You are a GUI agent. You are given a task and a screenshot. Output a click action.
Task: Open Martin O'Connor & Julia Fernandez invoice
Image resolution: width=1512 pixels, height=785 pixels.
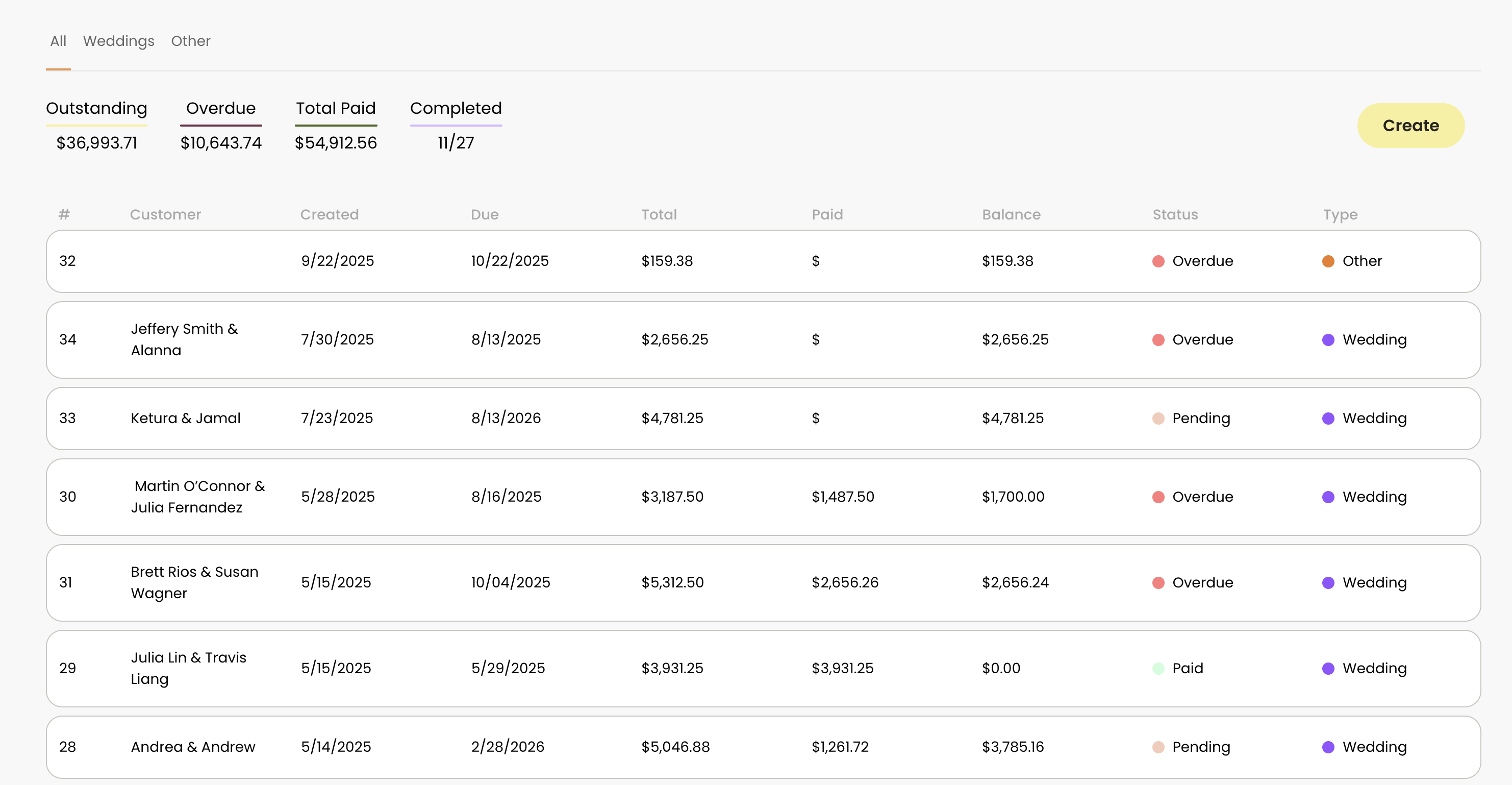click(x=198, y=497)
